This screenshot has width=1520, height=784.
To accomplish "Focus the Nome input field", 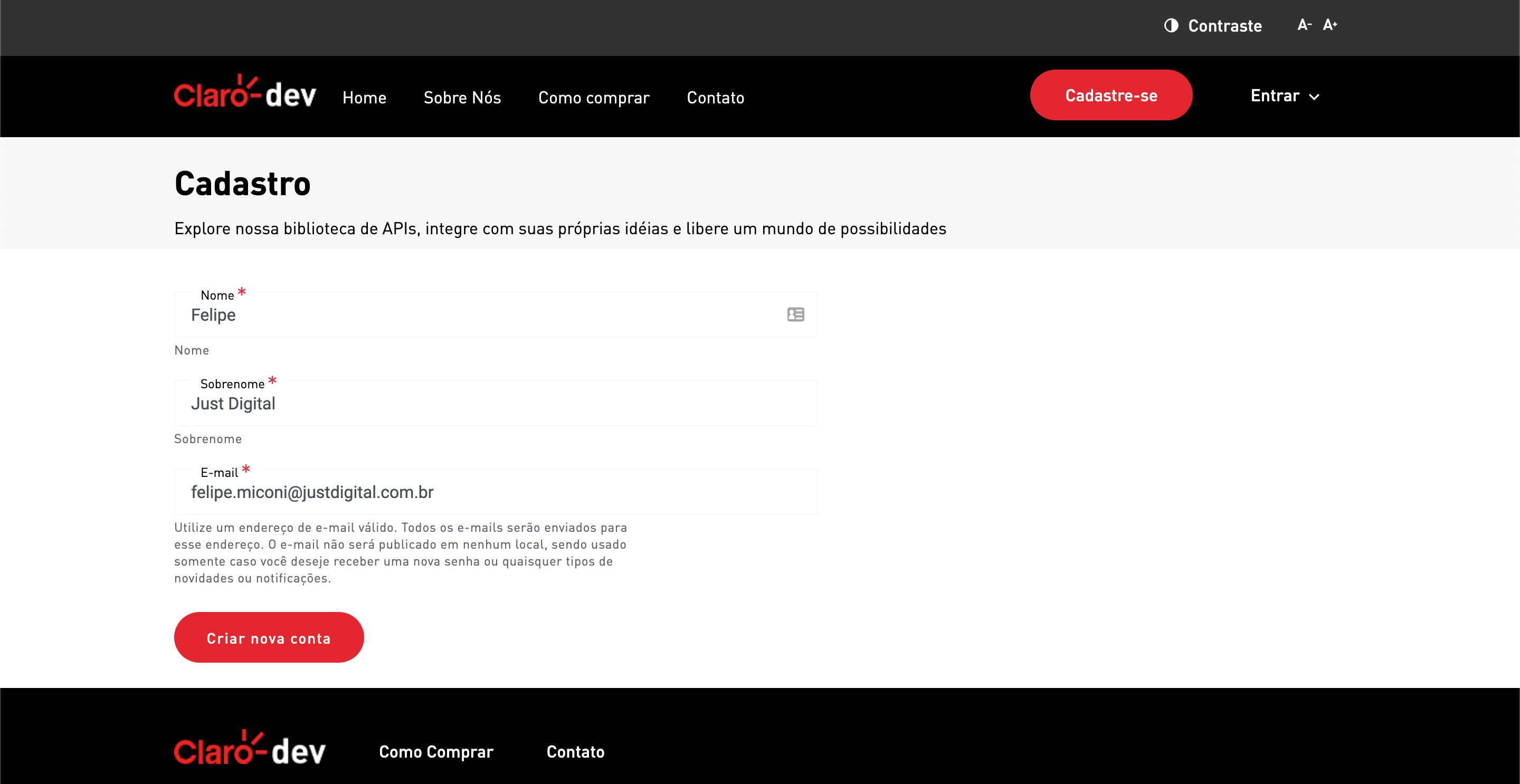I will (x=472, y=315).
